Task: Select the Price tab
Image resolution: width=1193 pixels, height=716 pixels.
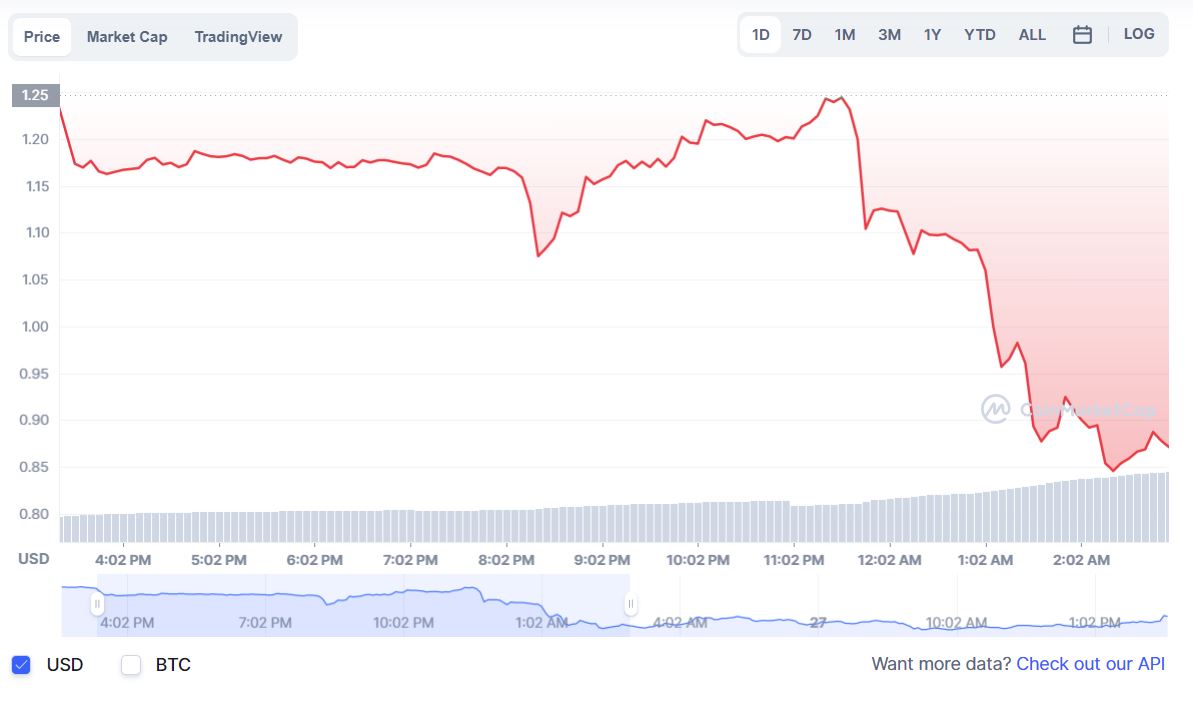Action: point(42,37)
